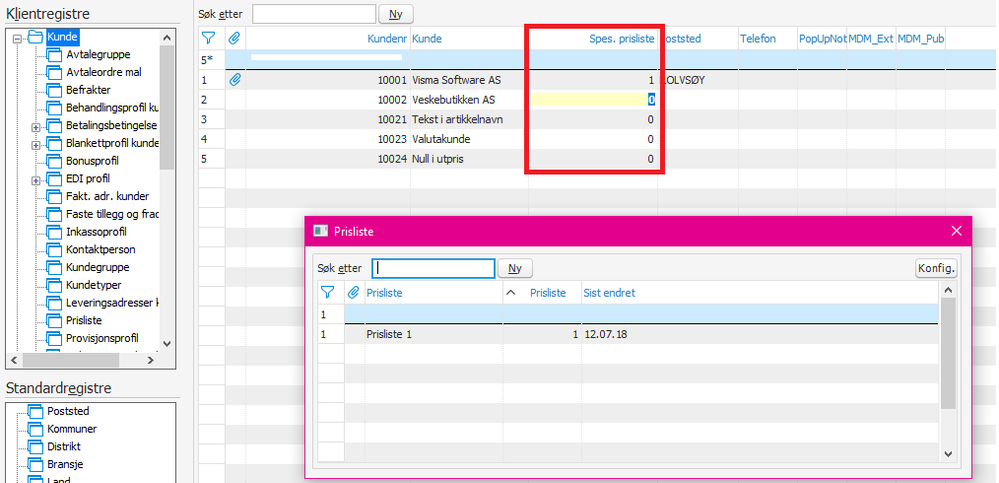The image size is (999, 483).
Task: Open attachment paperclip on Visma Software AS row
Action: click(x=235, y=80)
